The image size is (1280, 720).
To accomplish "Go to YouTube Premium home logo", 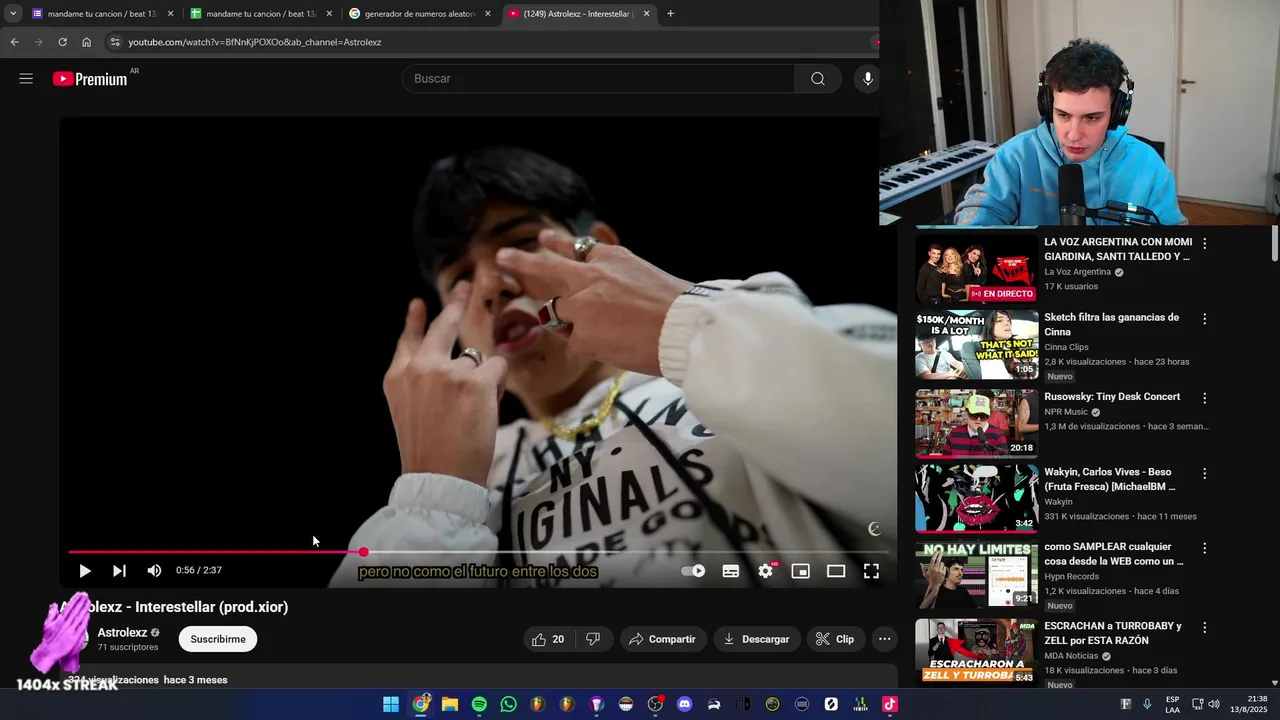I will point(91,79).
